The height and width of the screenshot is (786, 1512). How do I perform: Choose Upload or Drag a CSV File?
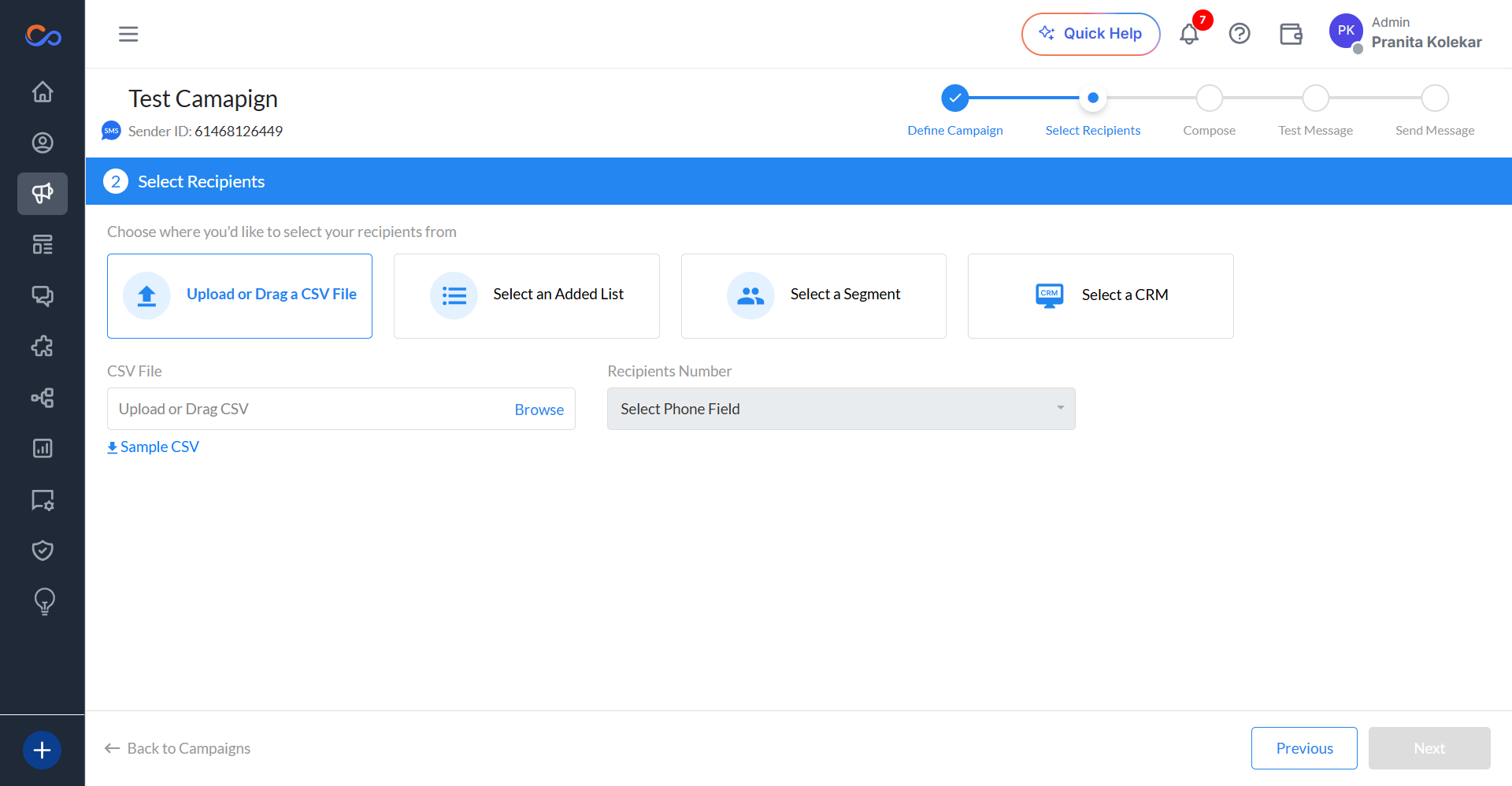(239, 296)
